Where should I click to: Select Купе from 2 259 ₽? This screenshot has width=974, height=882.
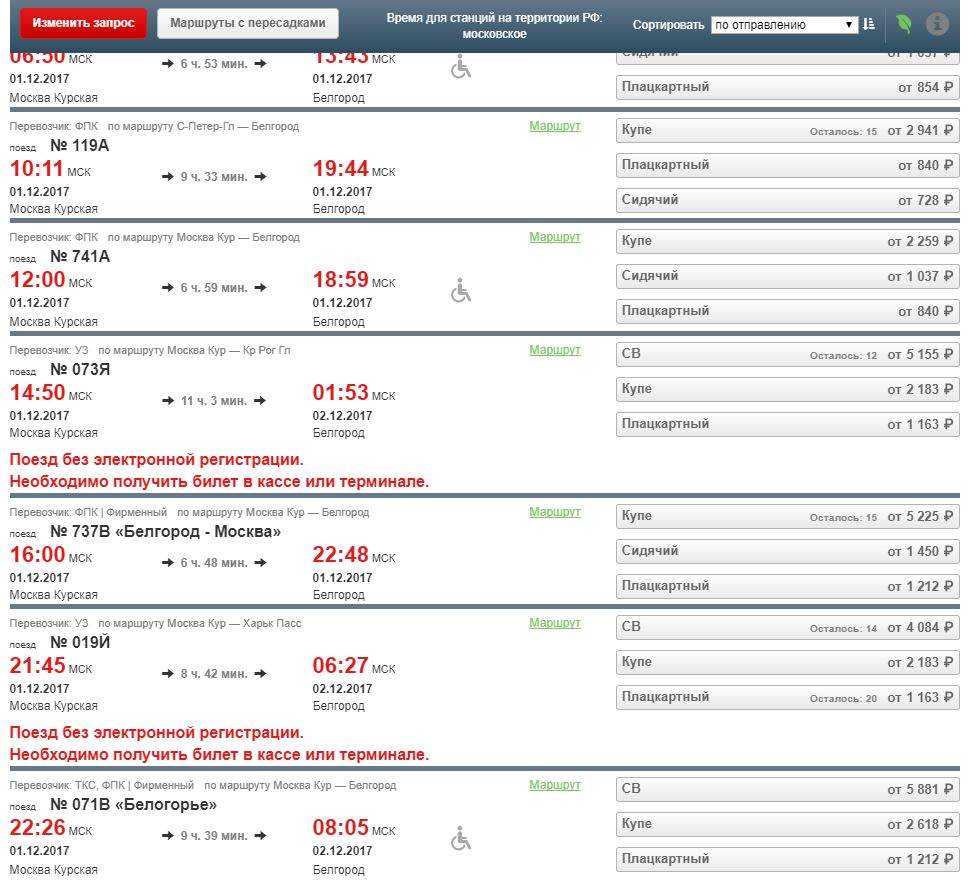(x=788, y=241)
